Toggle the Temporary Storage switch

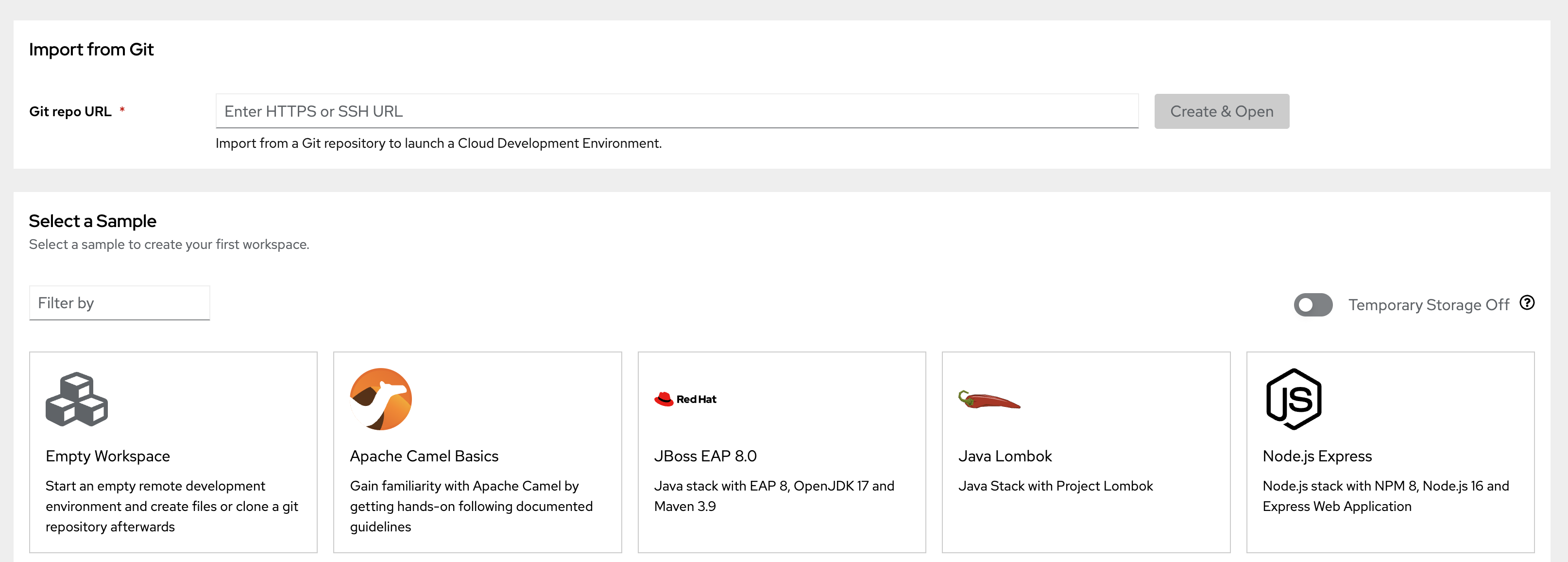coord(1313,304)
